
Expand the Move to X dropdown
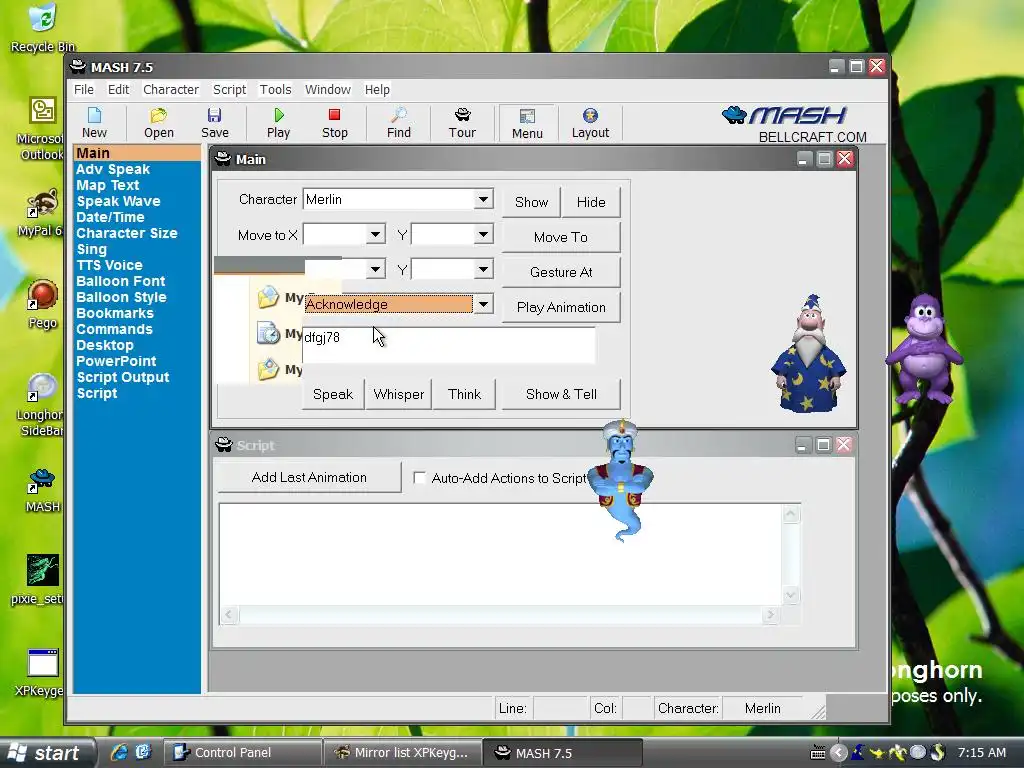coord(376,234)
